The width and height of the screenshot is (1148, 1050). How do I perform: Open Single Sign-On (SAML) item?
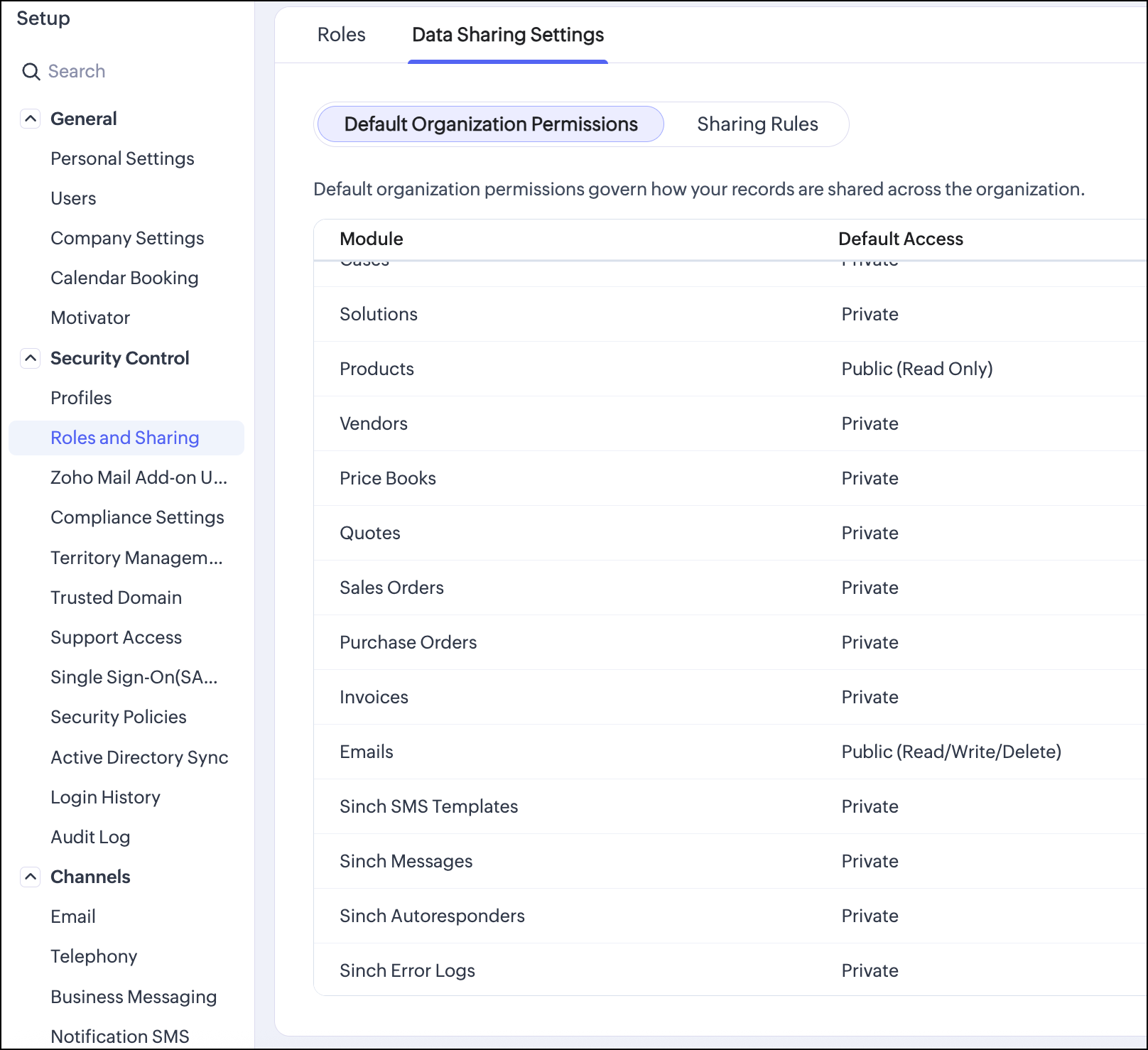coord(134,677)
